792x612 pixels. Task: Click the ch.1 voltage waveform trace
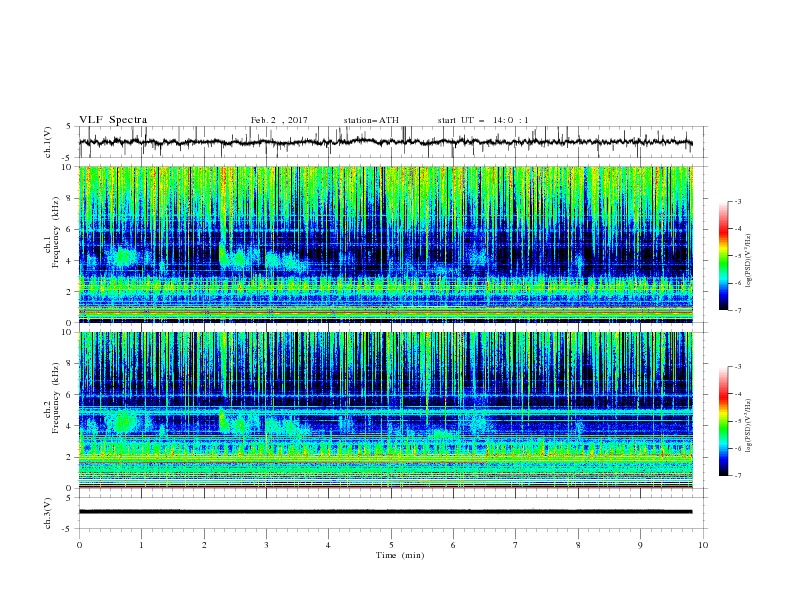coord(385,142)
